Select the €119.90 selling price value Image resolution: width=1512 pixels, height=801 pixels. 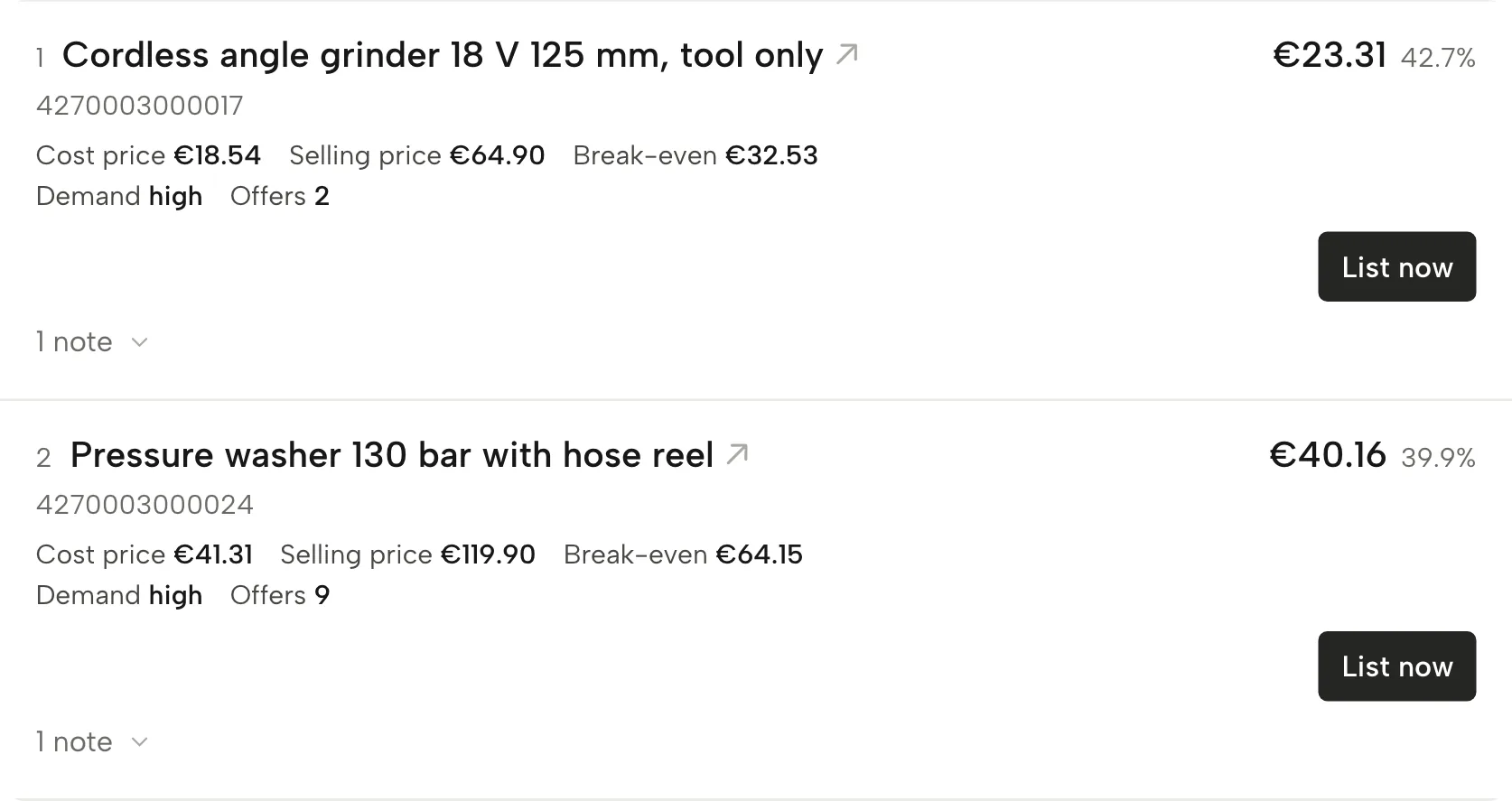488,554
